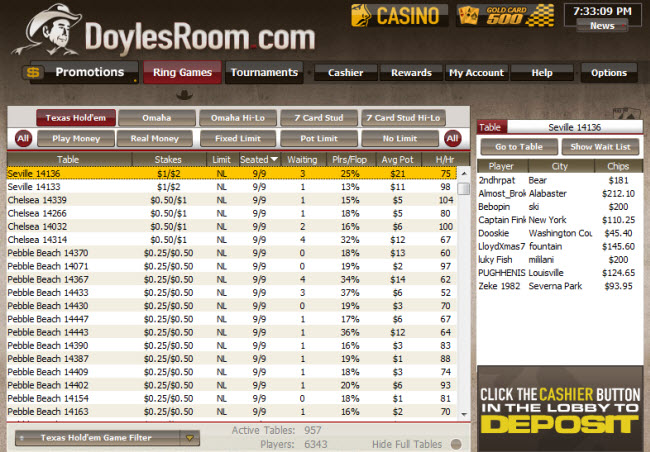Filter by Play Money tables
The height and width of the screenshot is (452, 650).
pos(76,139)
